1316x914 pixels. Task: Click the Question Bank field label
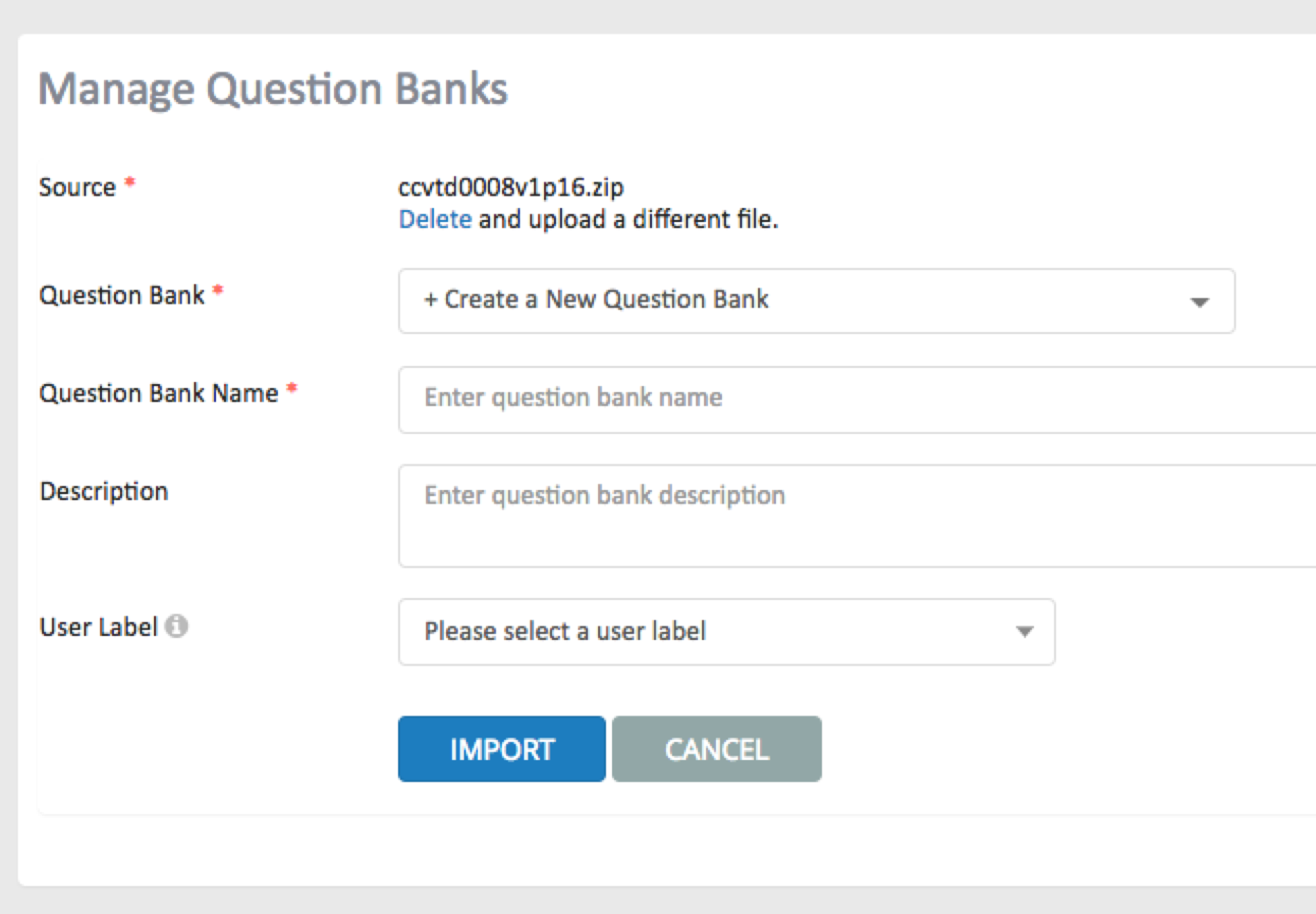[121, 296]
